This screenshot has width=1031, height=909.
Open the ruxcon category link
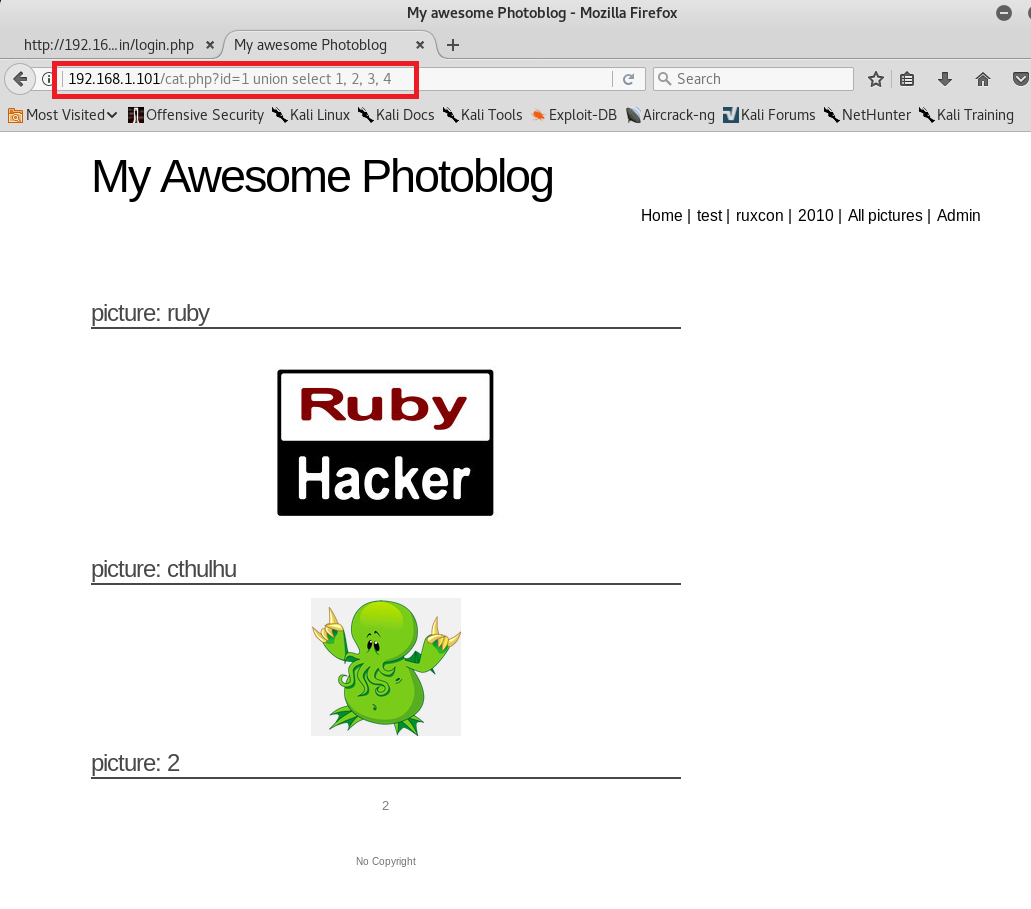759,216
